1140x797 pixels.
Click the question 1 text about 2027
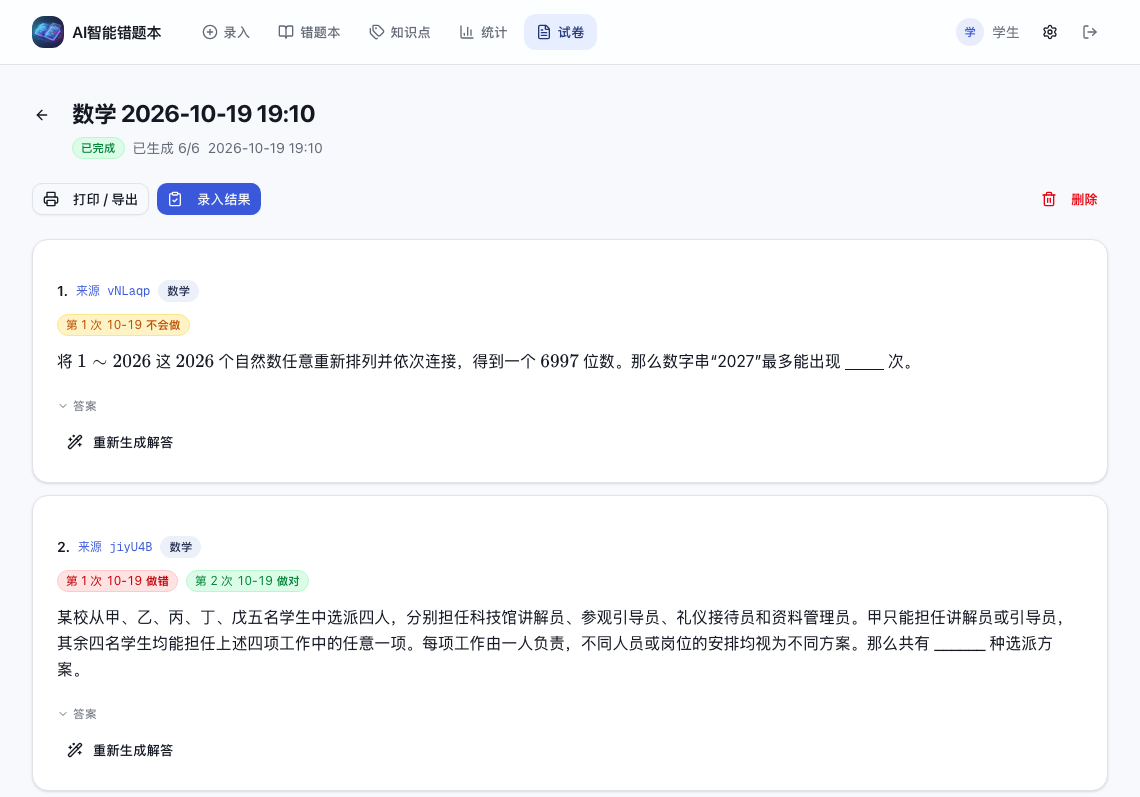point(486,361)
